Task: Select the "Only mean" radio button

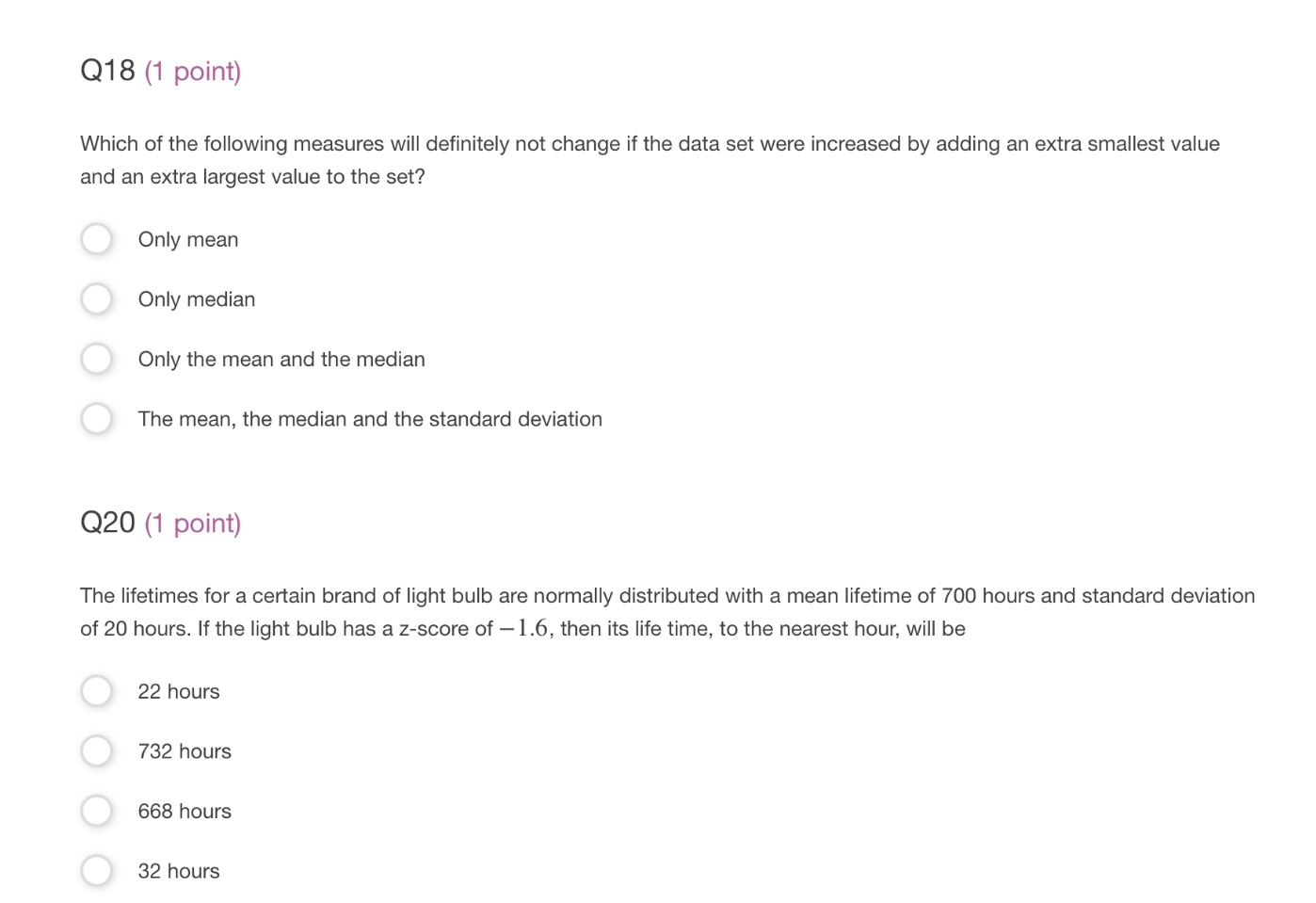Action: (96, 239)
